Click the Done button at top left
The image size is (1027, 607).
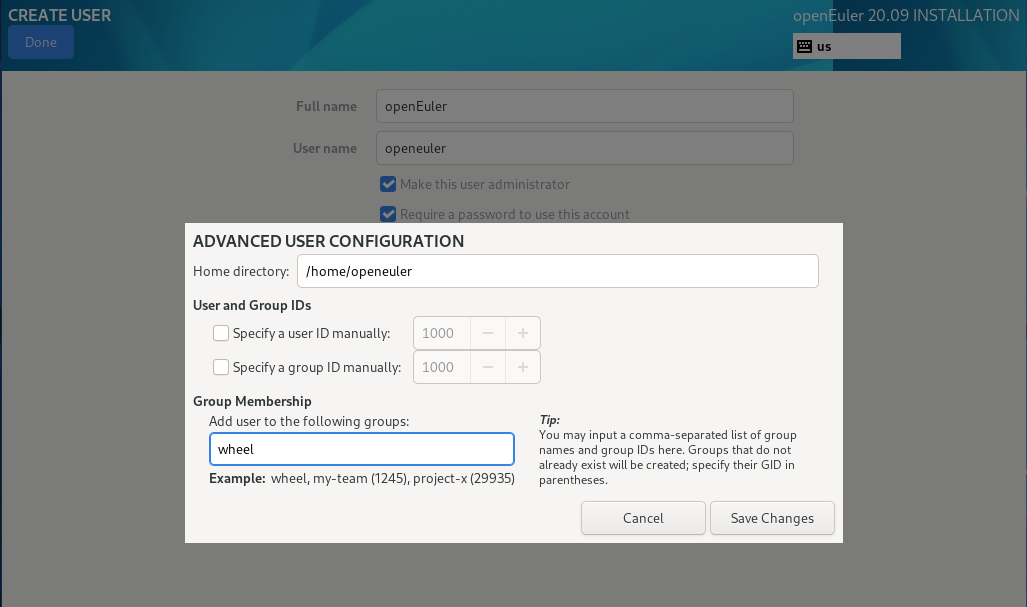(x=41, y=42)
